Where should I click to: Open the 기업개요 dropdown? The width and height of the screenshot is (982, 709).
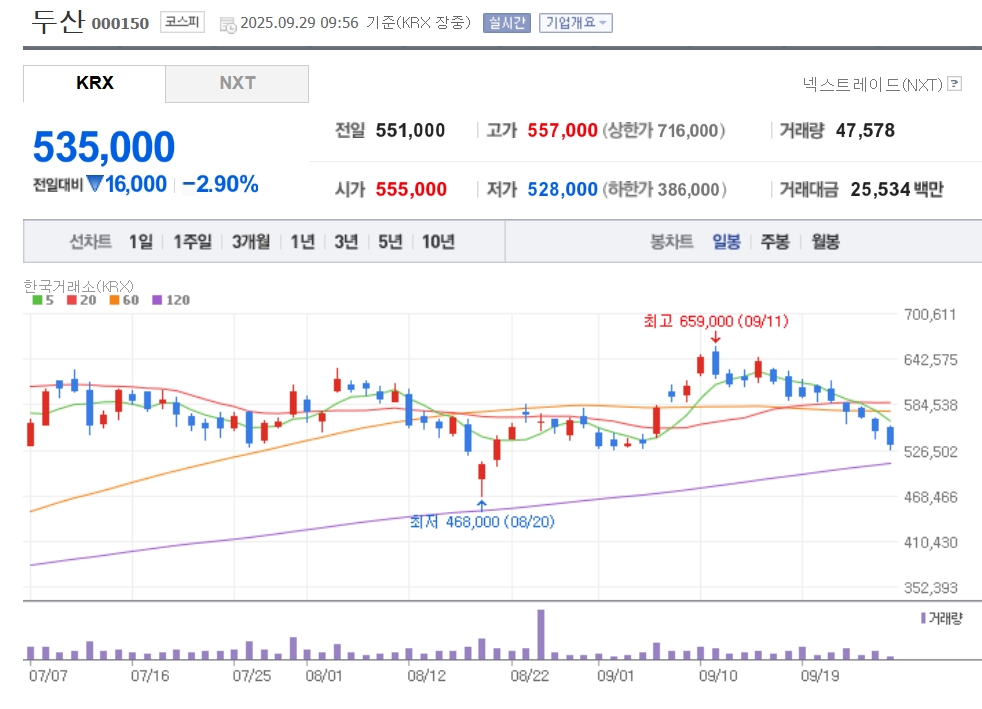[x=575, y=23]
